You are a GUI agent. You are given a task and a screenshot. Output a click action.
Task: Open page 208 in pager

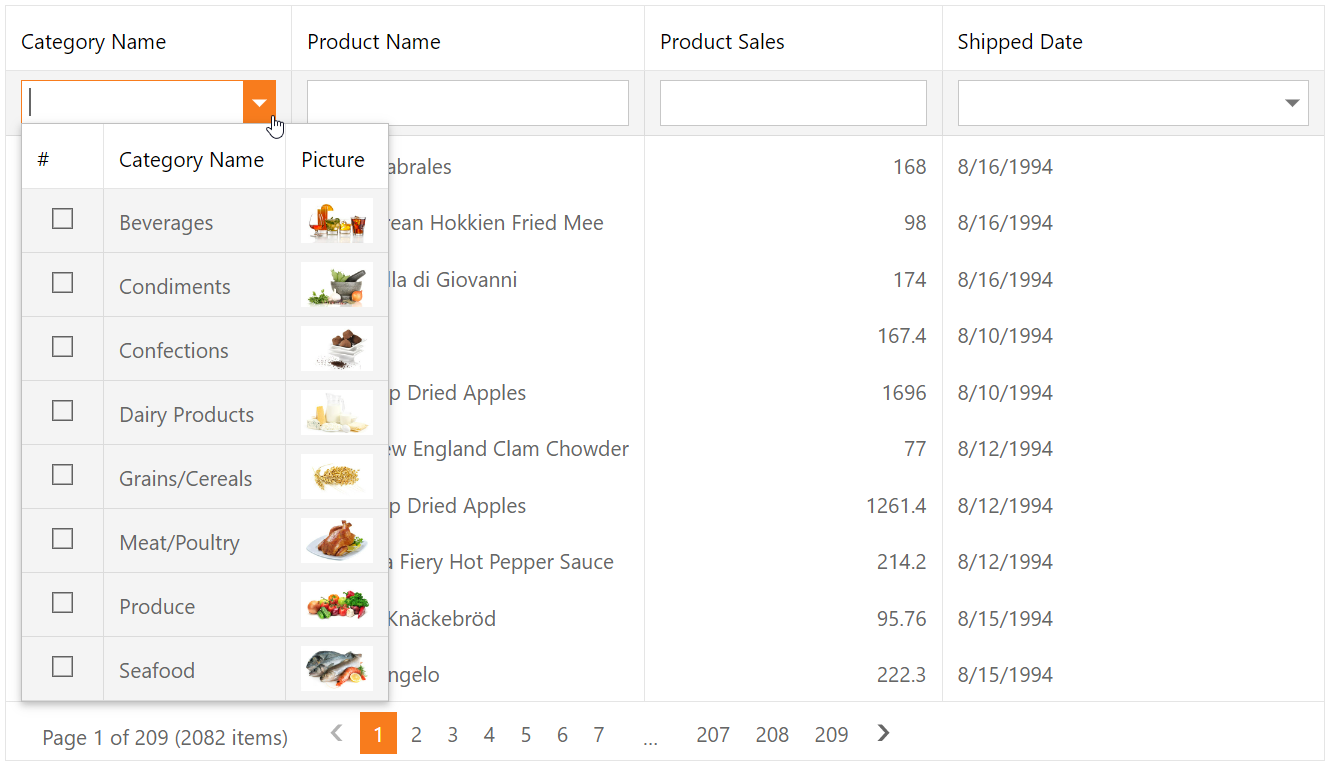click(772, 735)
